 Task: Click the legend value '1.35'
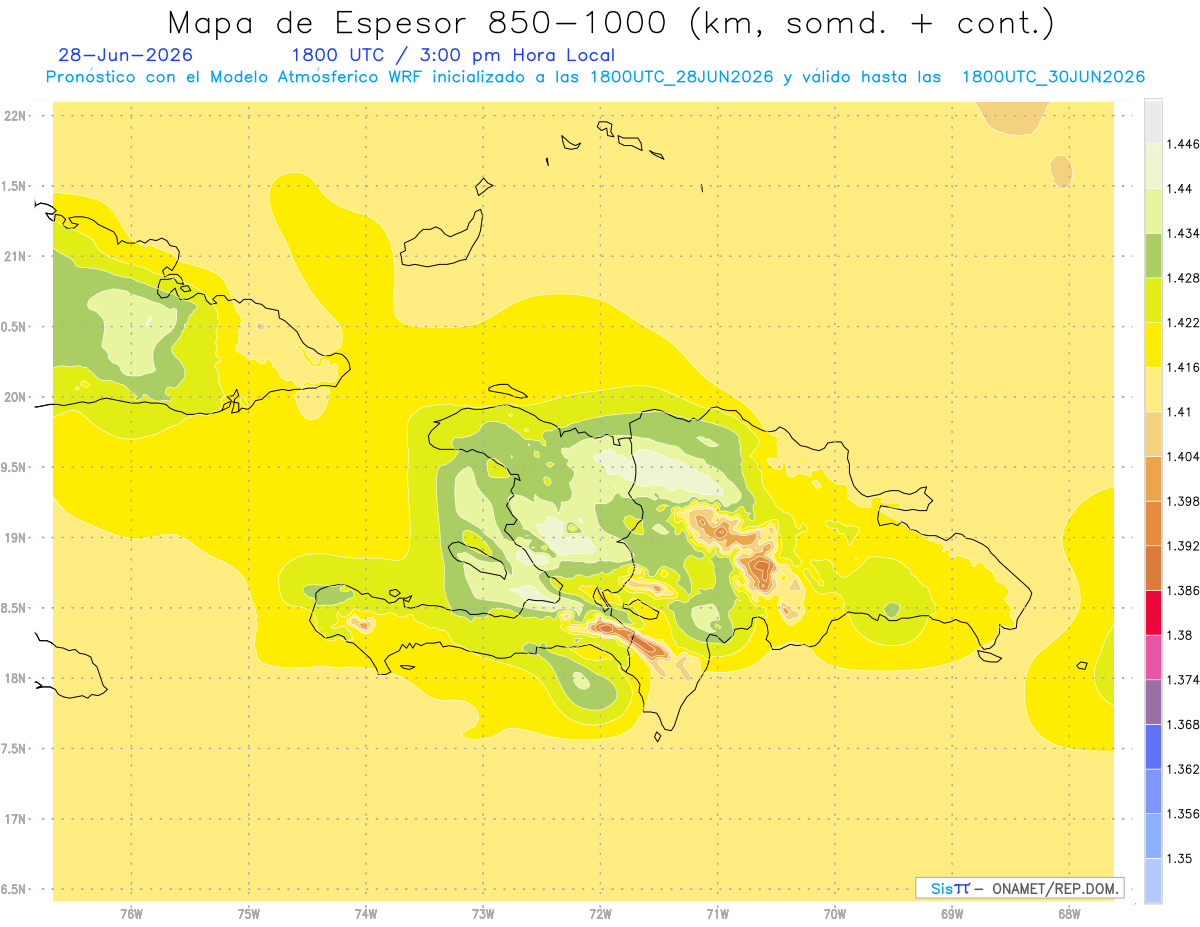[1181, 858]
